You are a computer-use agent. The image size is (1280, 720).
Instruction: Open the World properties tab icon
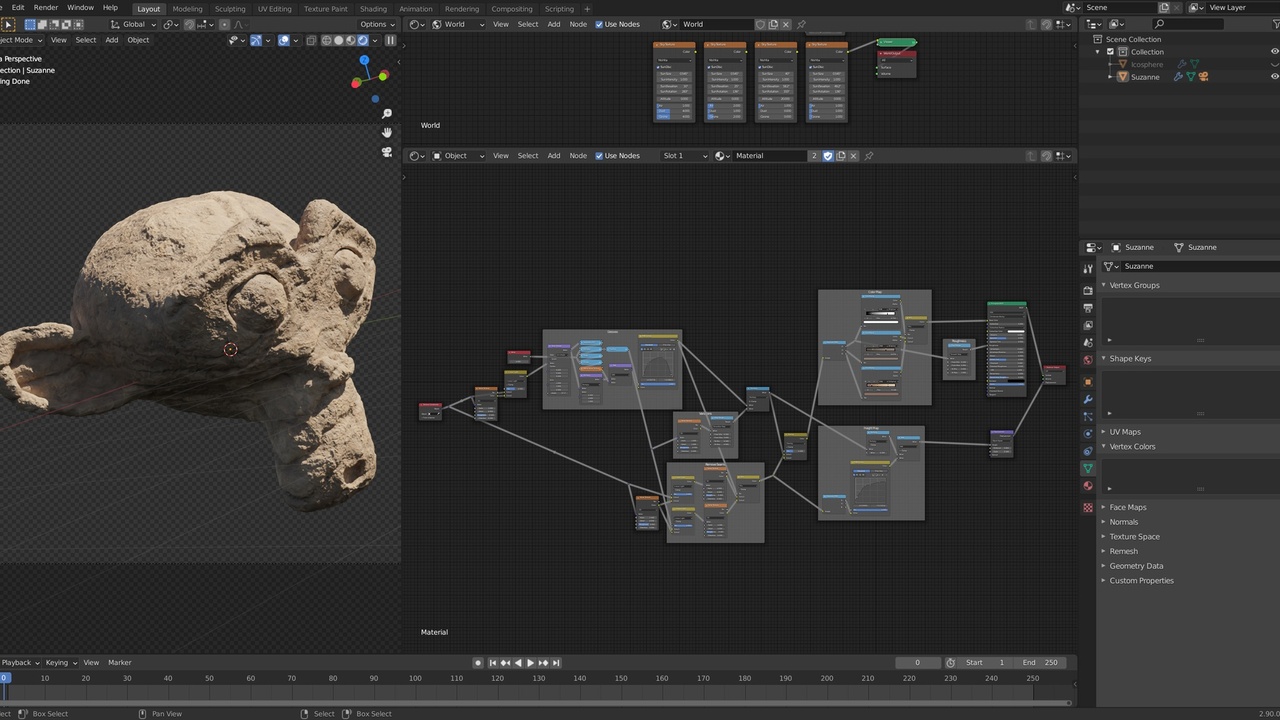coord(1088,359)
